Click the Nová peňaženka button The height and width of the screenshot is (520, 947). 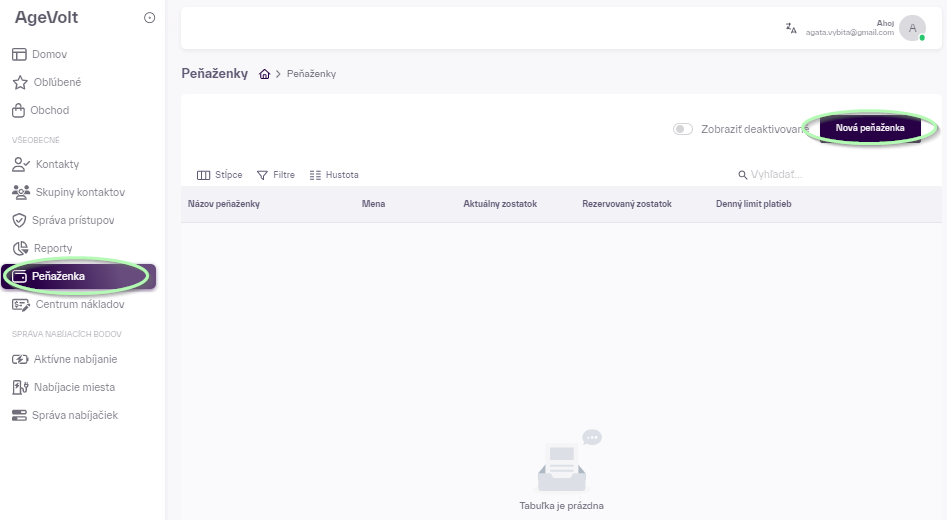click(x=870, y=128)
